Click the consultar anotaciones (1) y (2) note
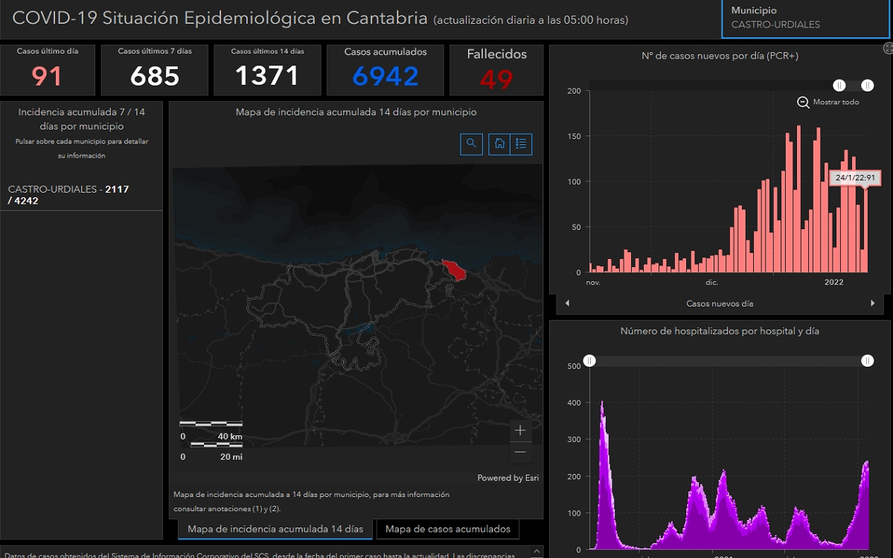 point(227,509)
